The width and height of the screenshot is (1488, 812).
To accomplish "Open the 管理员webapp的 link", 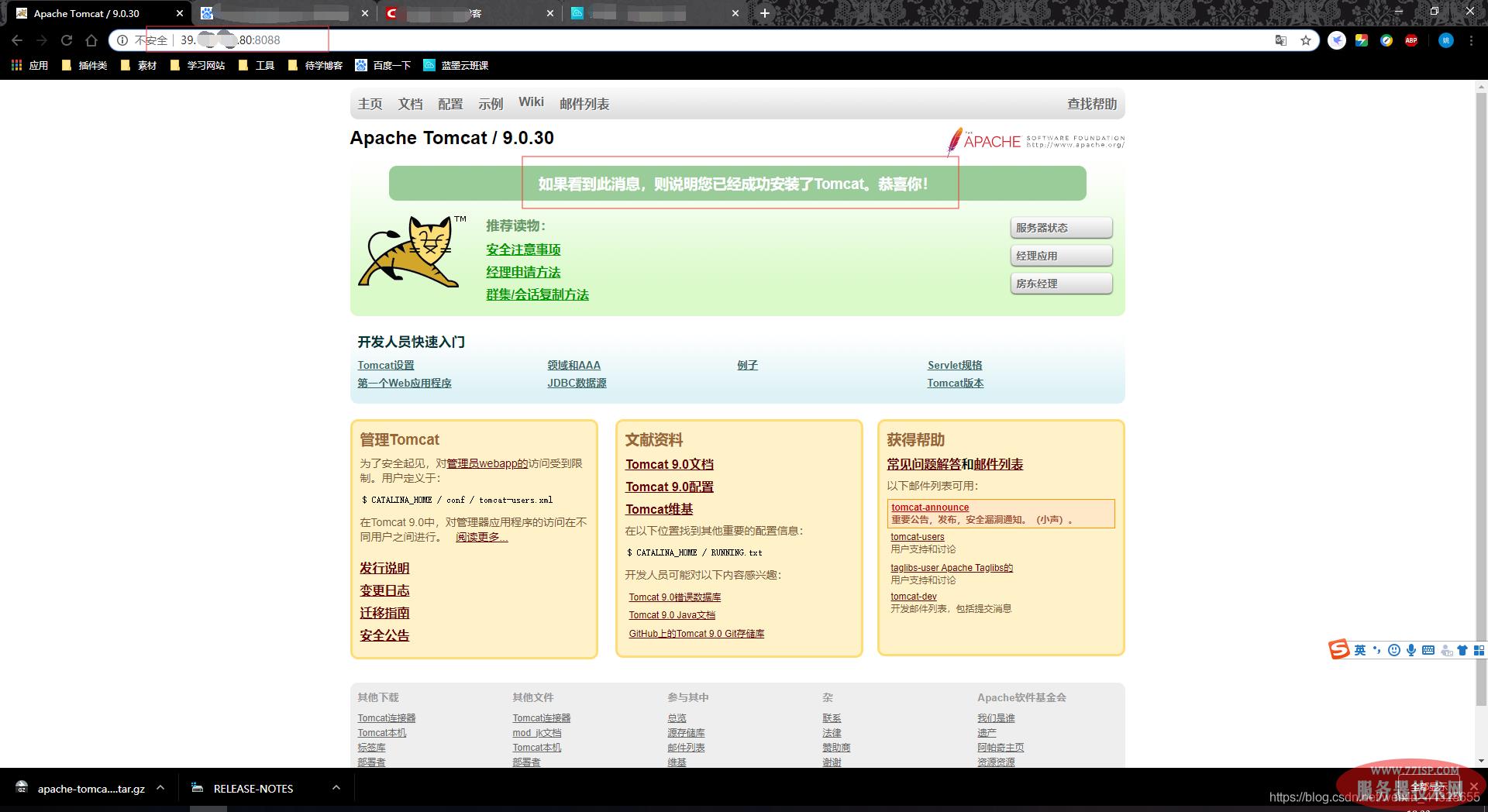I will coord(487,463).
